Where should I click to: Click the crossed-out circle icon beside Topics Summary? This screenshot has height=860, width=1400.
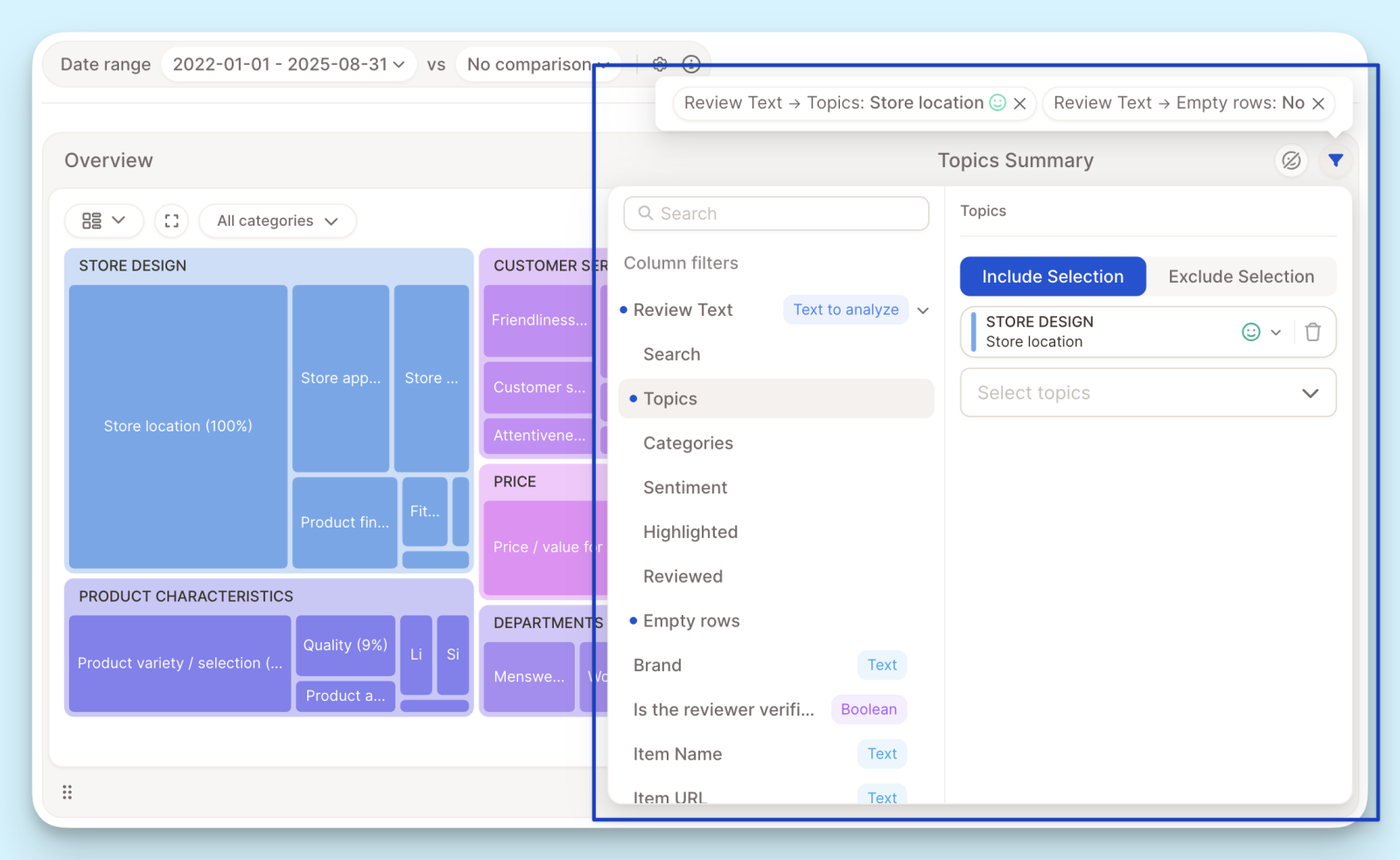(1291, 160)
